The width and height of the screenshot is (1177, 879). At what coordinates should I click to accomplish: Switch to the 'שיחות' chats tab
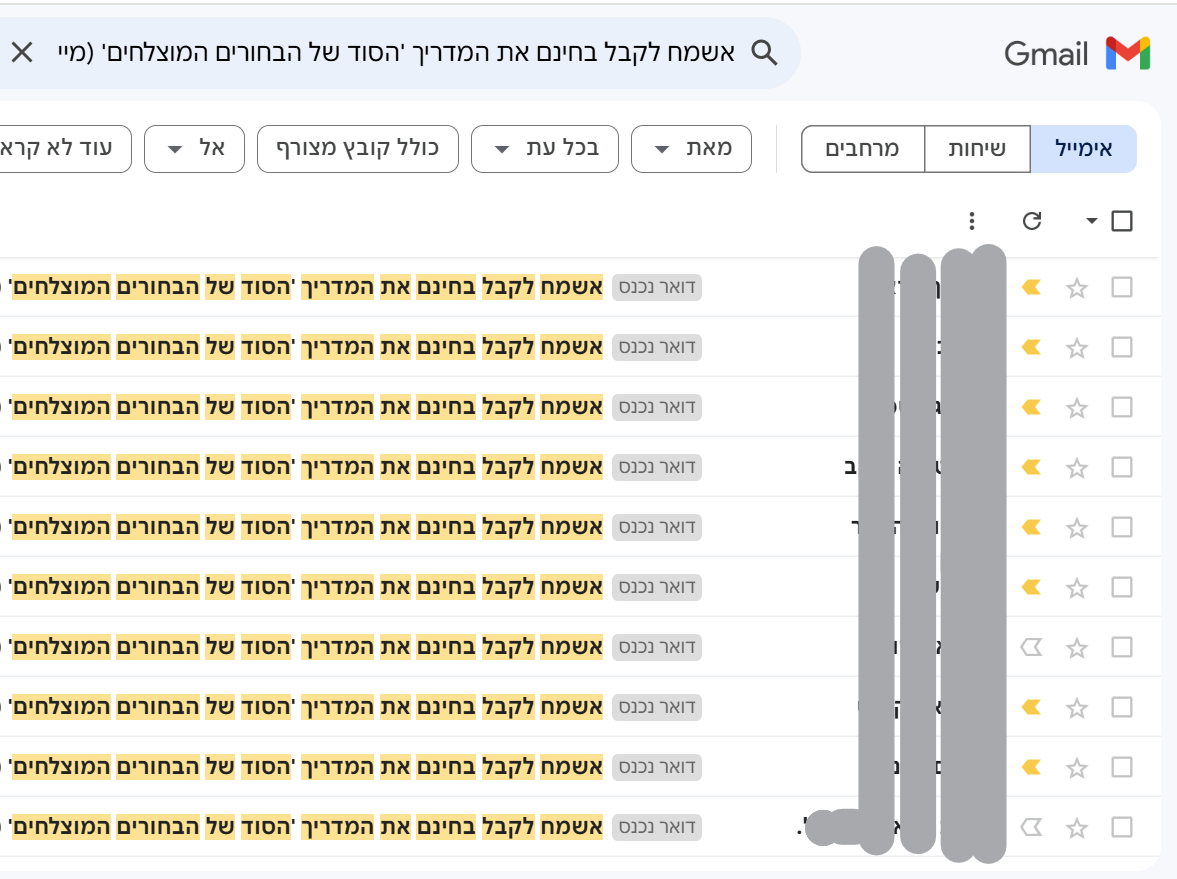click(x=977, y=148)
